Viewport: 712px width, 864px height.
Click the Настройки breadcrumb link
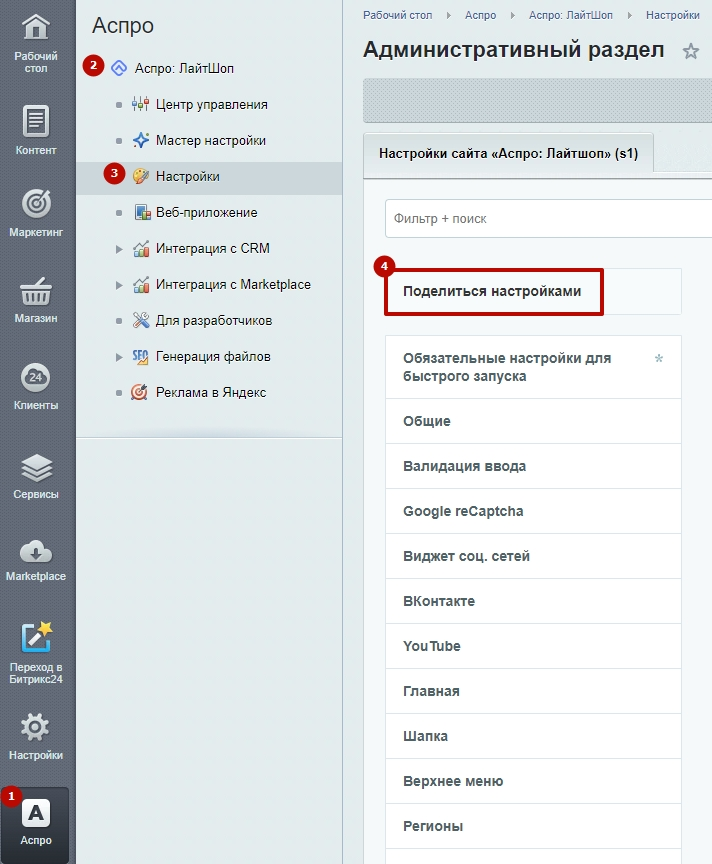pyautogui.click(x=673, y=15)
